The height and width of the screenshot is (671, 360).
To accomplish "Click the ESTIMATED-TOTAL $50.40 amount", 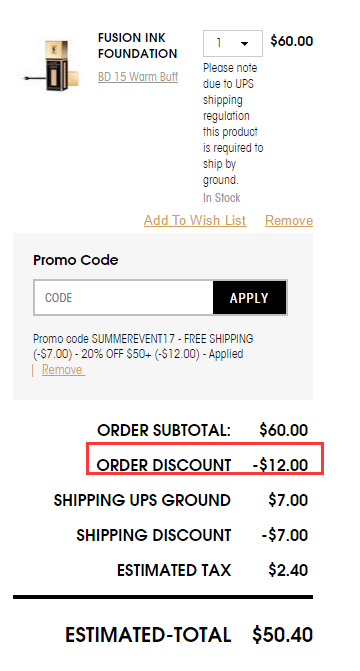I will click(x=283, y=635).
